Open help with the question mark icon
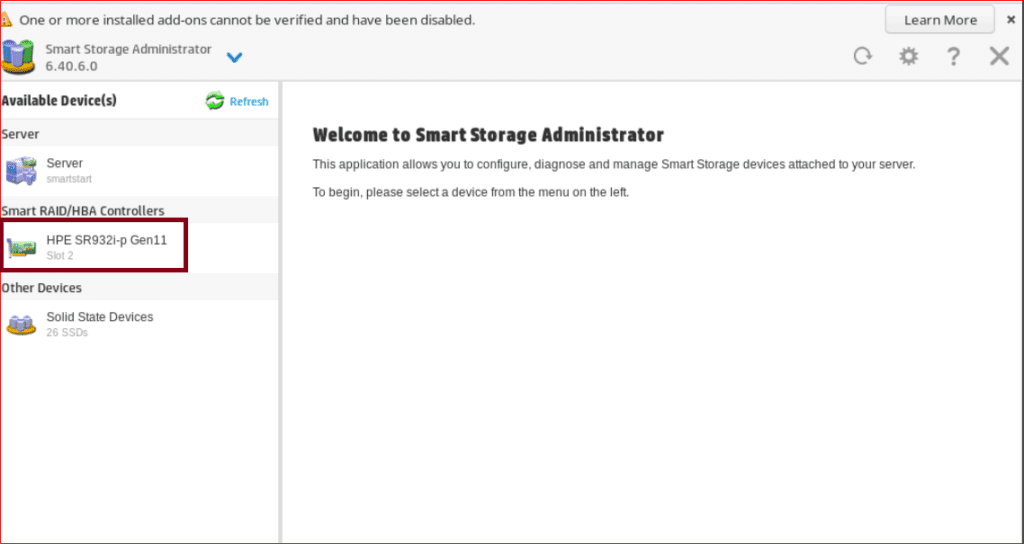This screenshot has height=544, width=1024. 954,56
